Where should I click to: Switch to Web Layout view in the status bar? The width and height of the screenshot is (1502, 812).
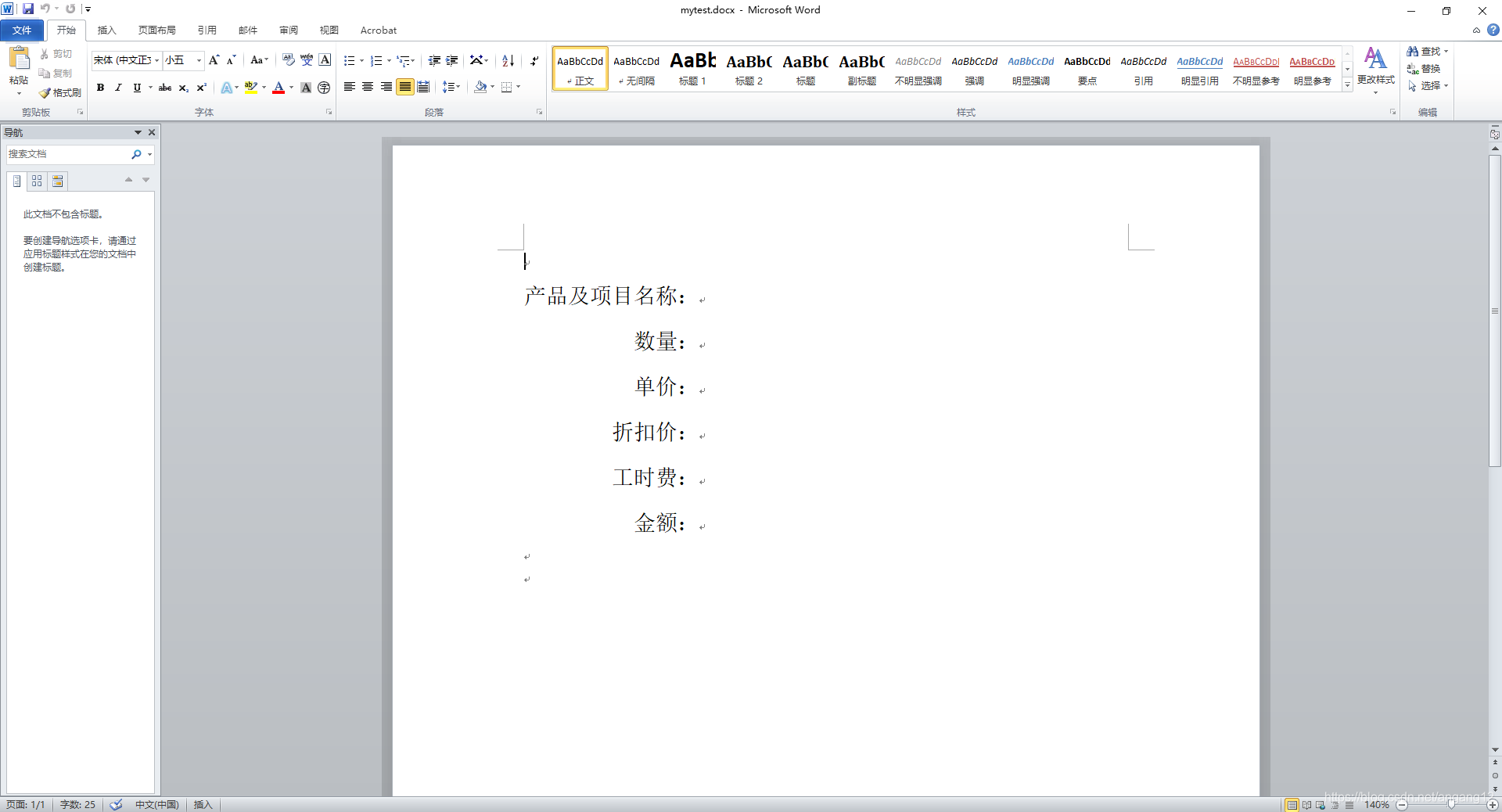click(1321, 805)
